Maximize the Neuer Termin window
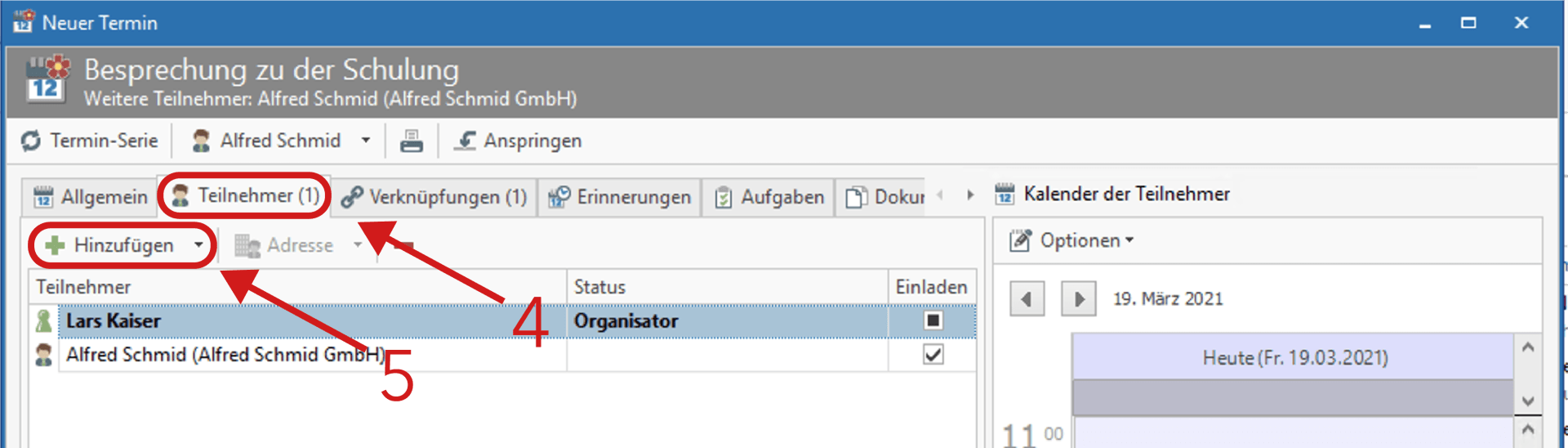1568x448 pixels. click(x=1468, y=23)
